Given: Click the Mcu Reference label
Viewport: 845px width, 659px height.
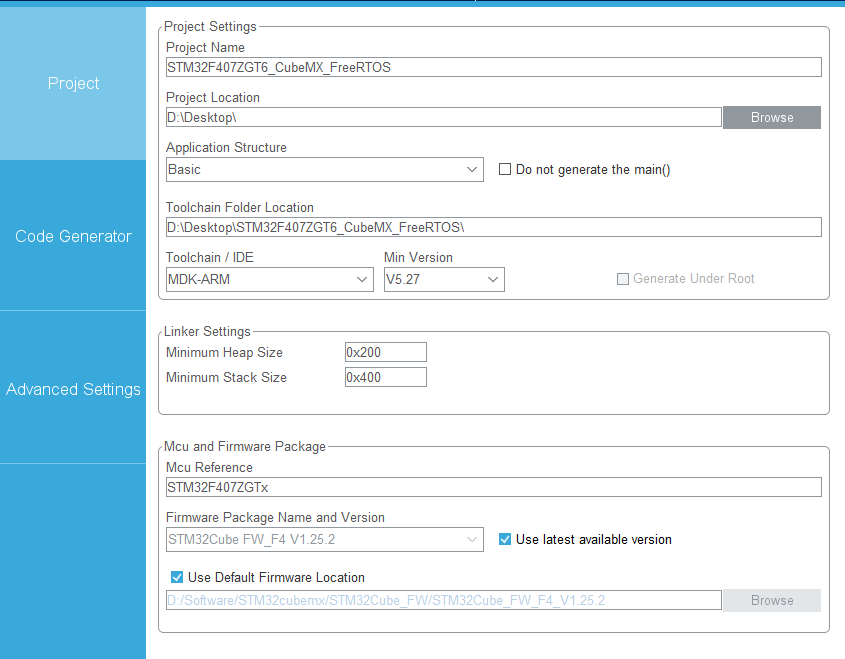Looking at the screenshot, I should coord(209,467).
